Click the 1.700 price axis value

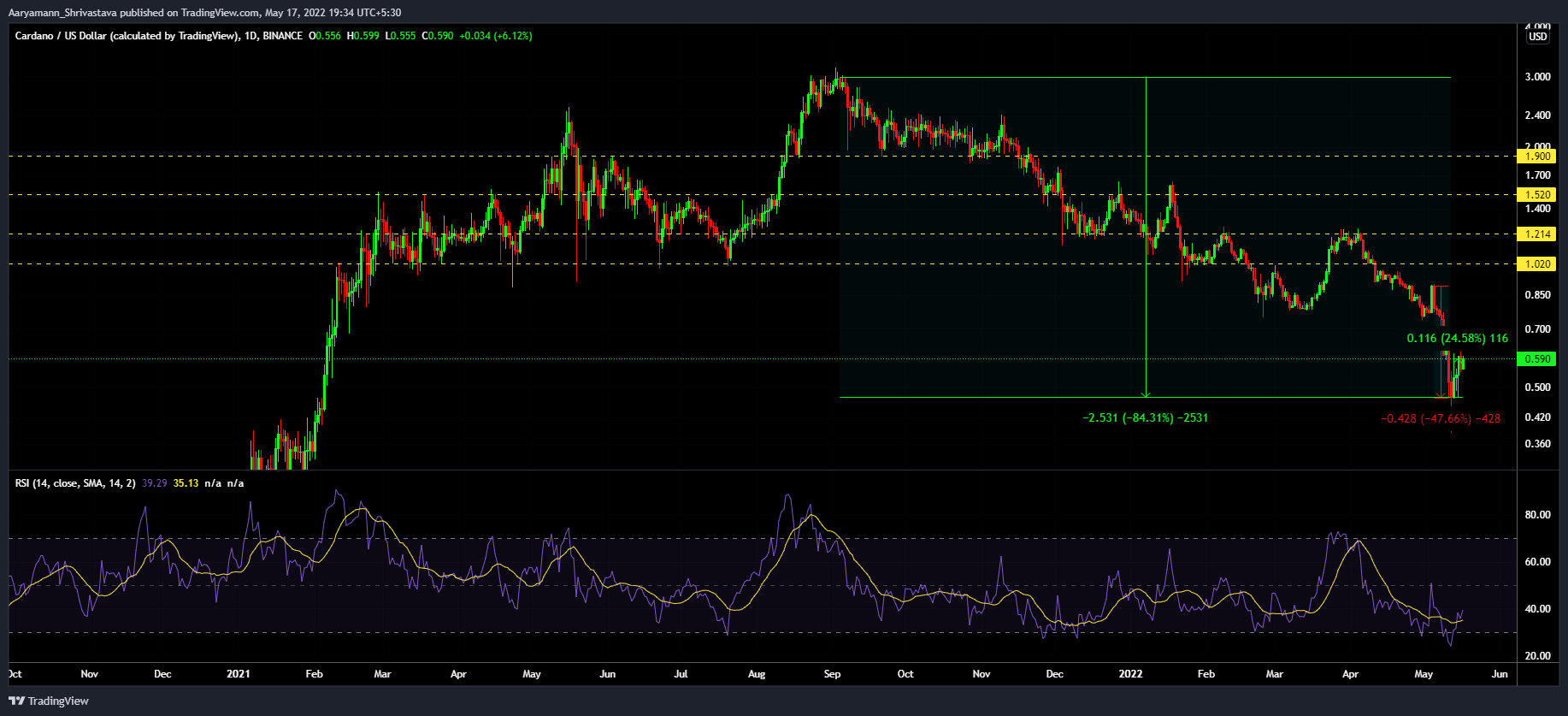click(x=1538, y=175)
